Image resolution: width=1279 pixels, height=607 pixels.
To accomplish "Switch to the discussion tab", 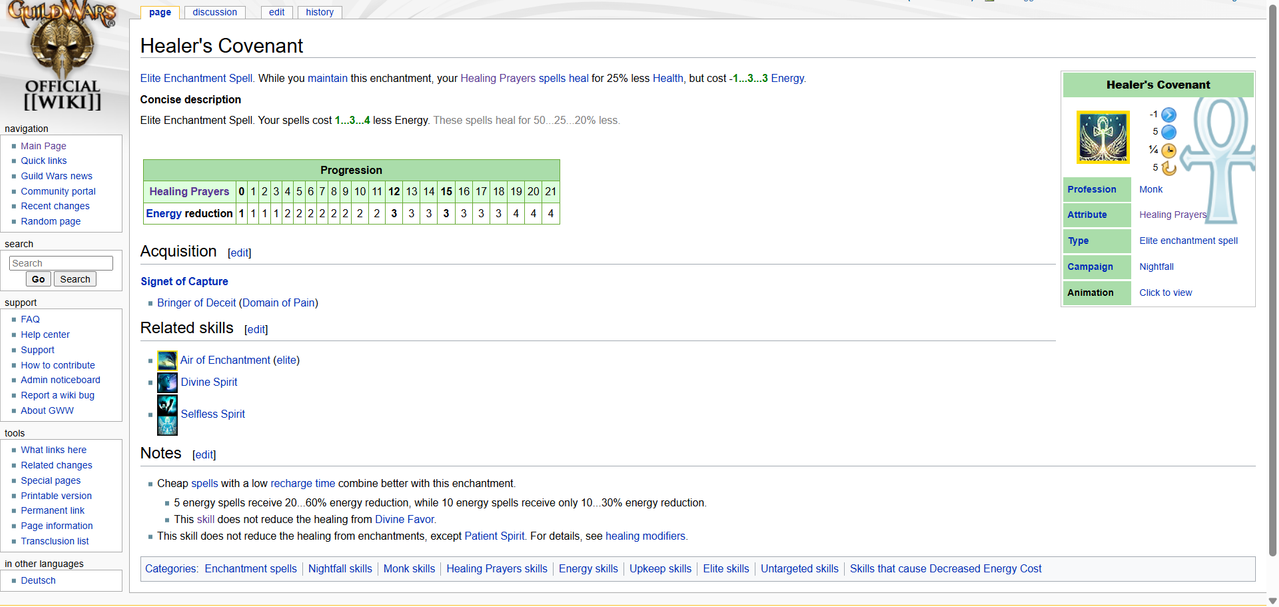I will tap(215, 12).
